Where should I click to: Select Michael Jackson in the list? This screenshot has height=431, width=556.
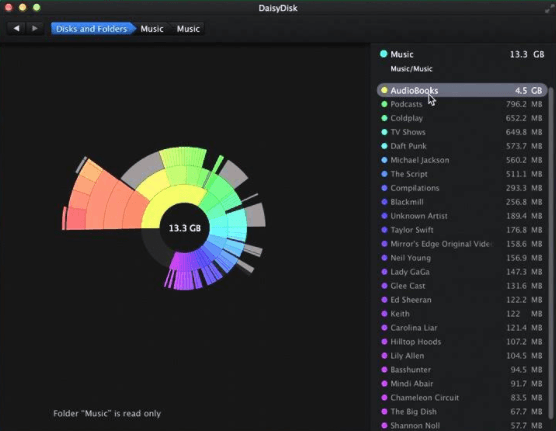(462, 160)
